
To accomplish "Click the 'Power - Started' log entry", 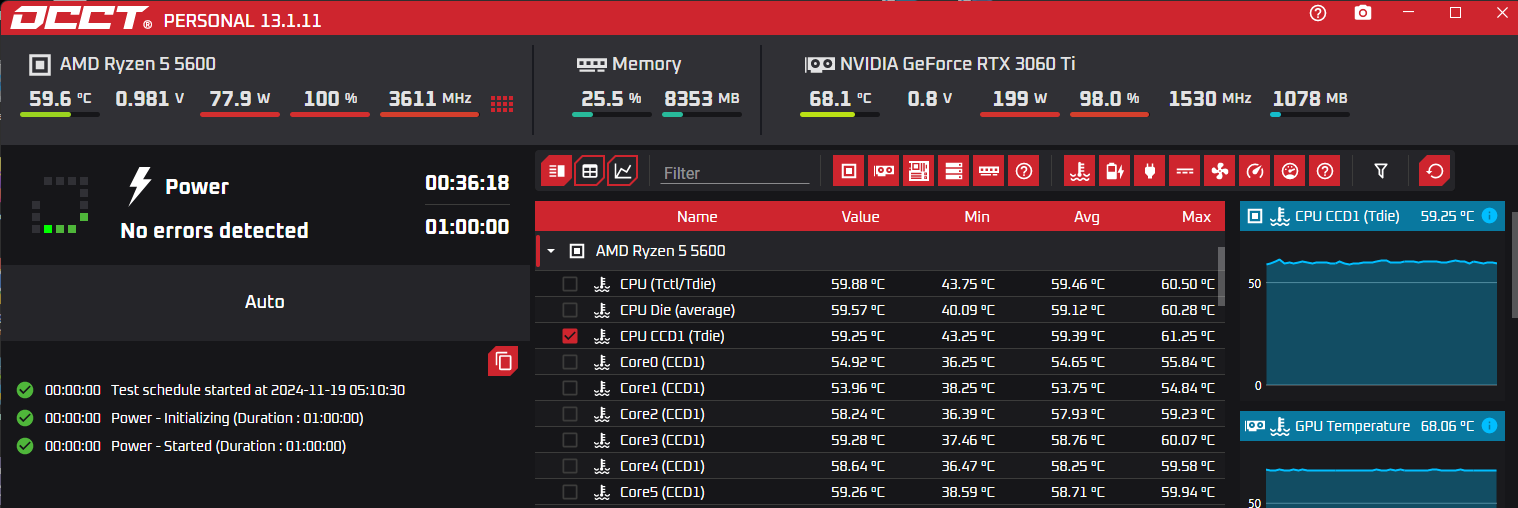I will pos(228,446).
